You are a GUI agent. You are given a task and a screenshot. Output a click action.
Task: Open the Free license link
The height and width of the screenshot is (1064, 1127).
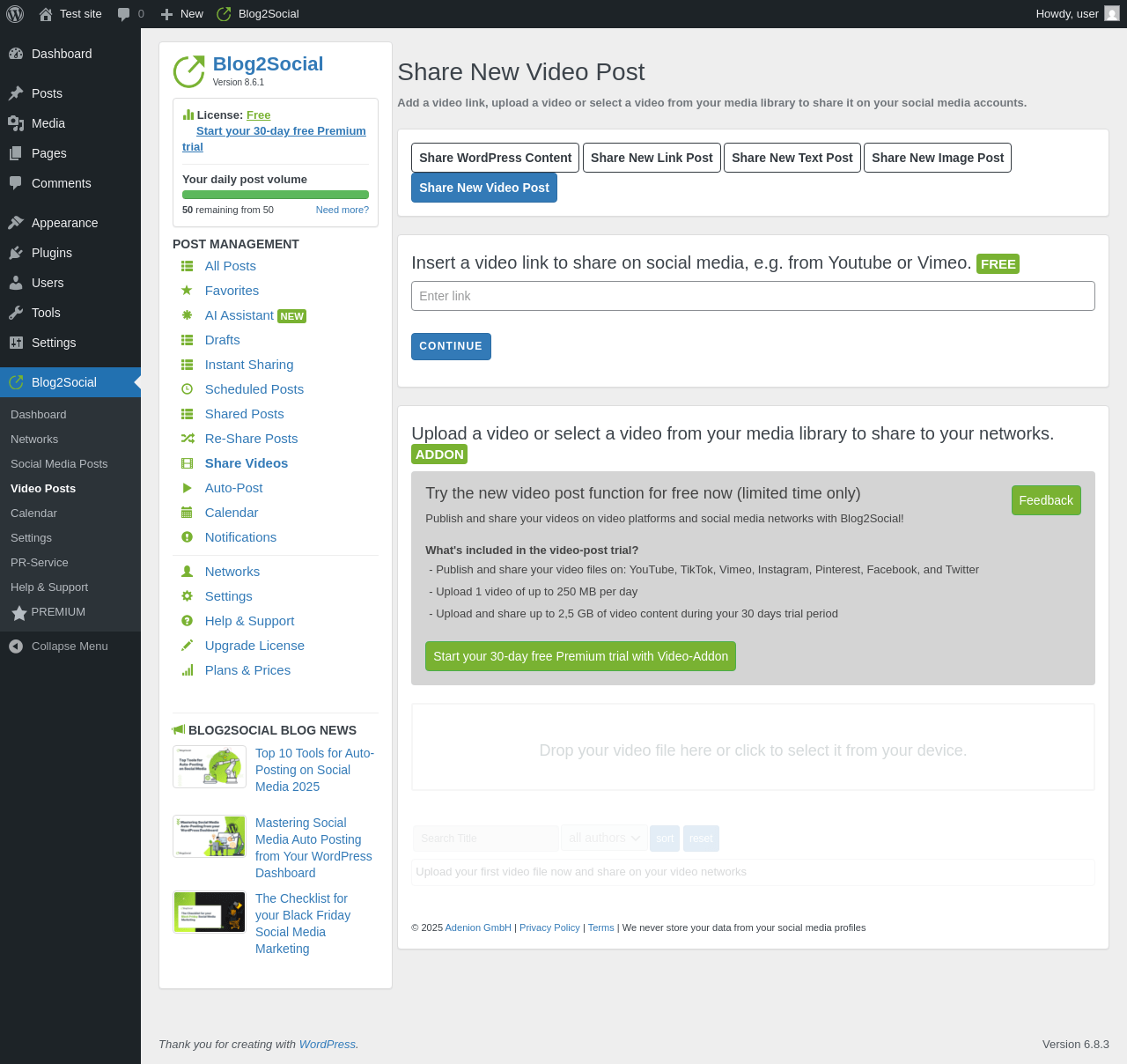click(x=259, y=115)
